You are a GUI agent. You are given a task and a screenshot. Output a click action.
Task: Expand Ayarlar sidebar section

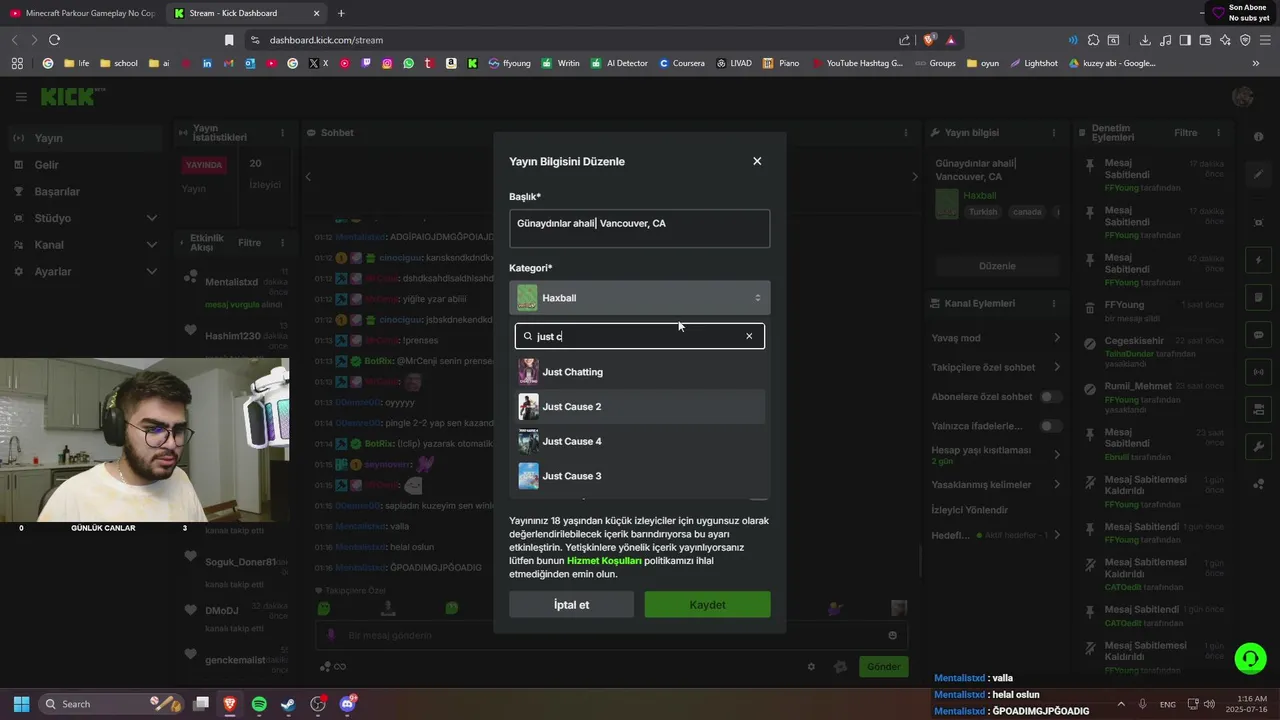(x=152, y=271)
